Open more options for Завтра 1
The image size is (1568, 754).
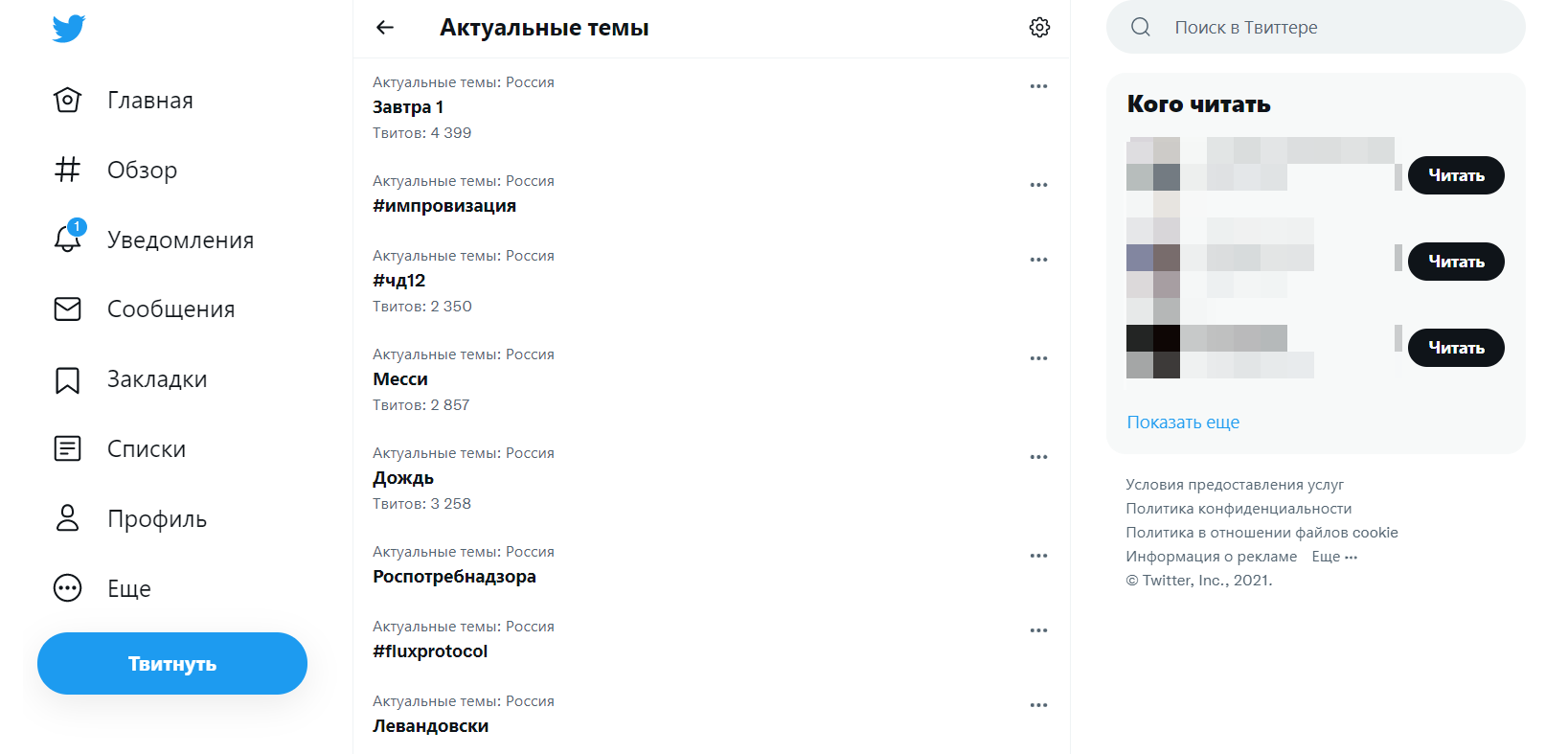tap(1038, 86)
